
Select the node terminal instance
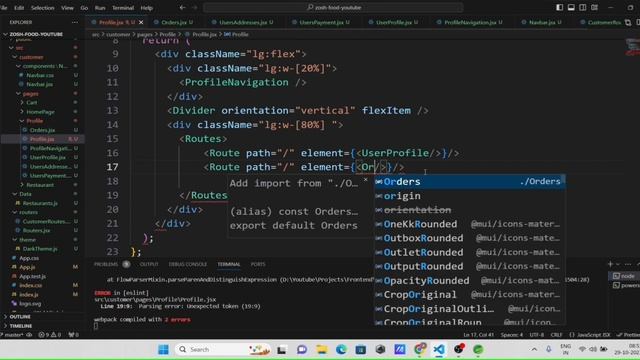tap(624, 276)
